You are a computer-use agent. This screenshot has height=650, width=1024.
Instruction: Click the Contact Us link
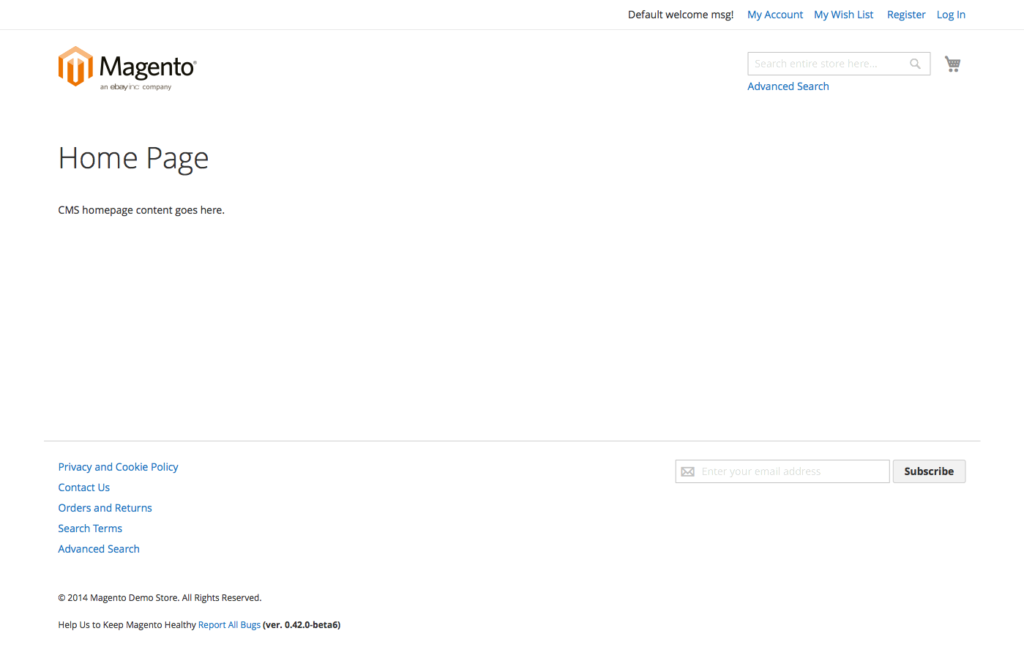coord(83,487)
